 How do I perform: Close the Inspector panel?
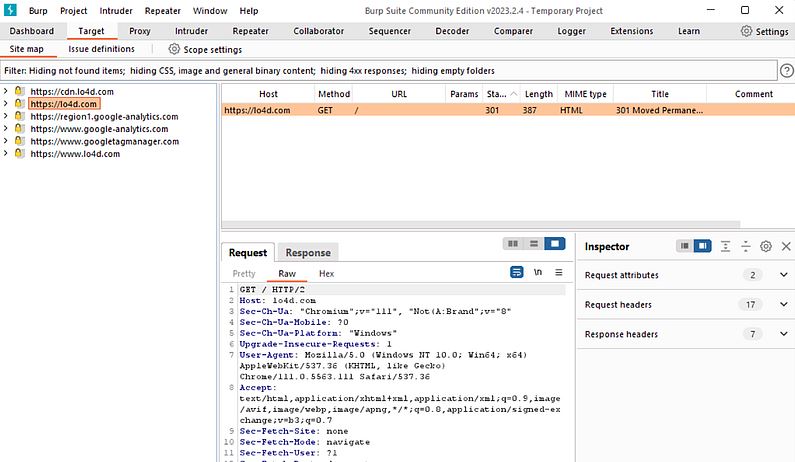click(786, 246)
